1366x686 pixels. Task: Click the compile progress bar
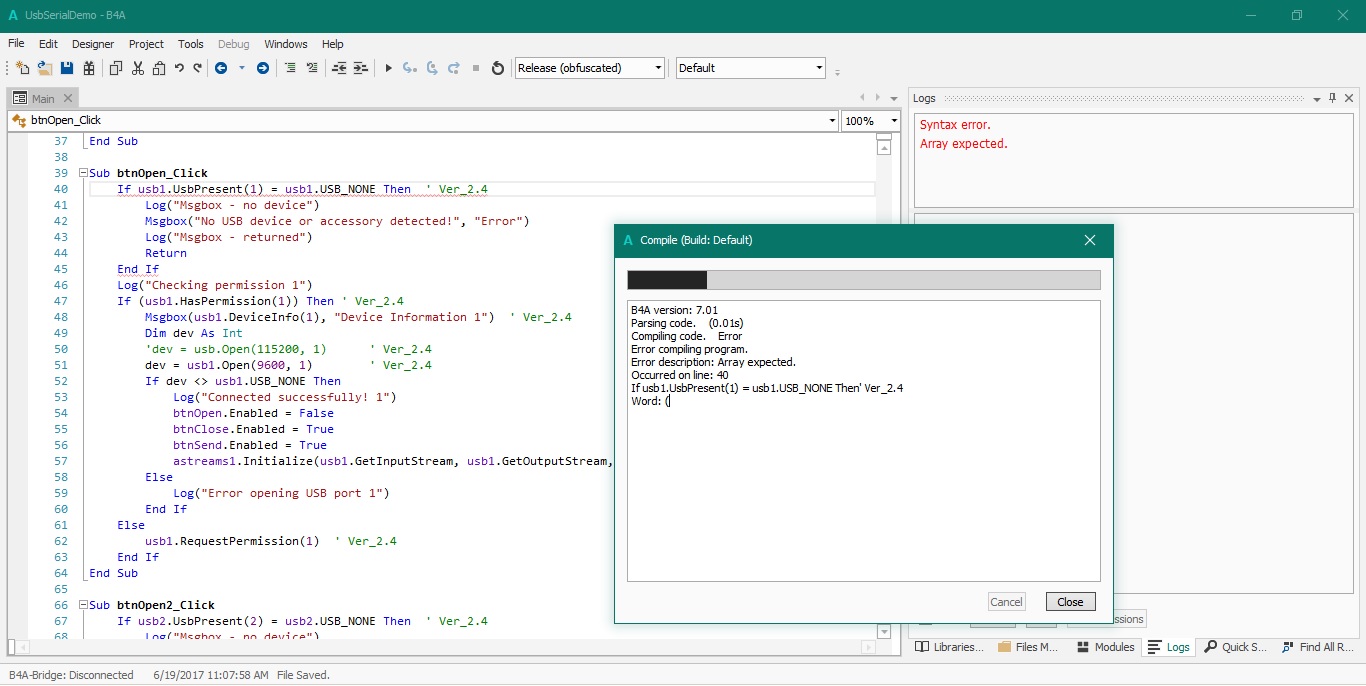(x=863, y=280)
